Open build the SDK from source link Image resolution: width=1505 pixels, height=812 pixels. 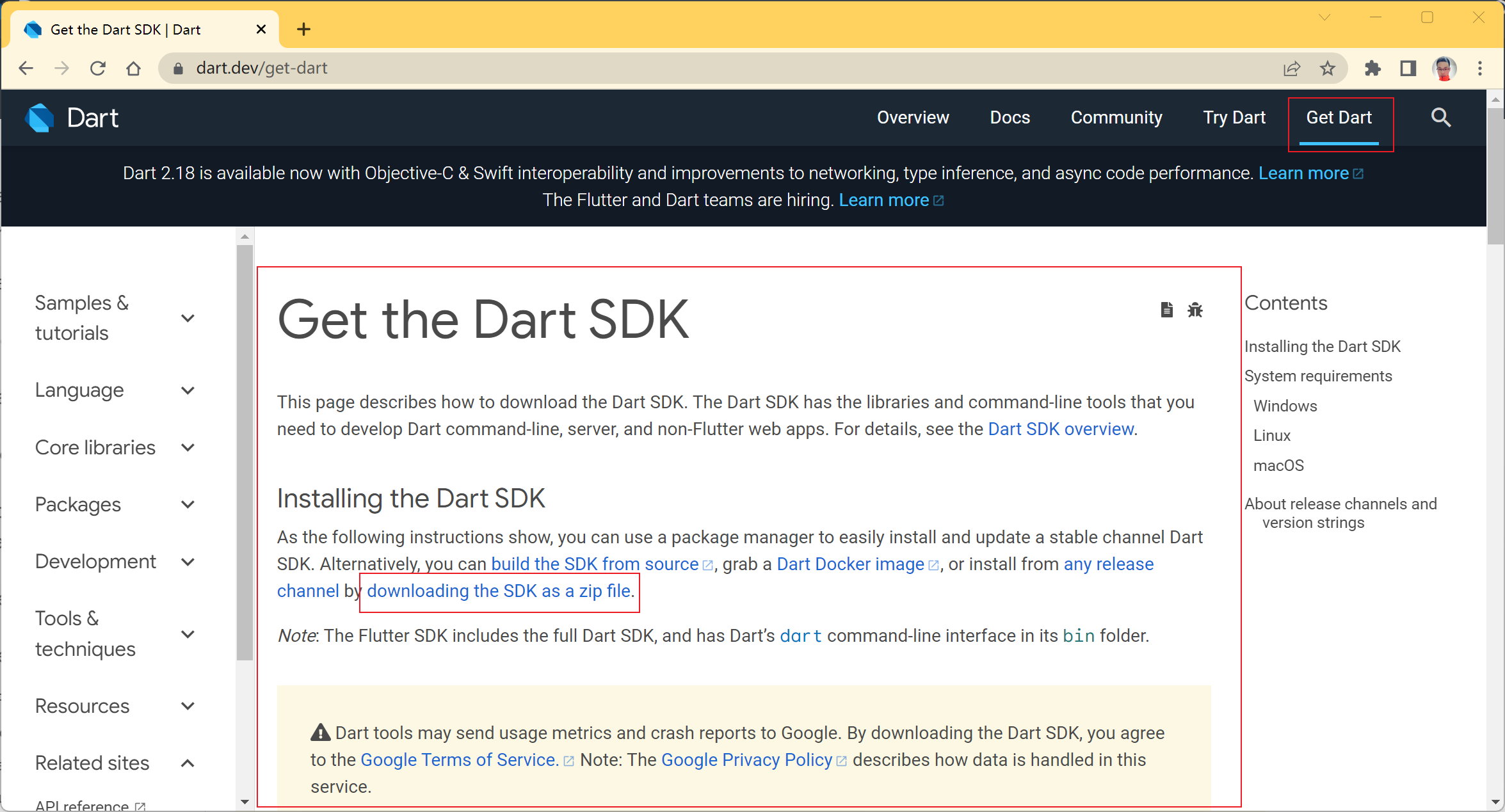[602, 564]
